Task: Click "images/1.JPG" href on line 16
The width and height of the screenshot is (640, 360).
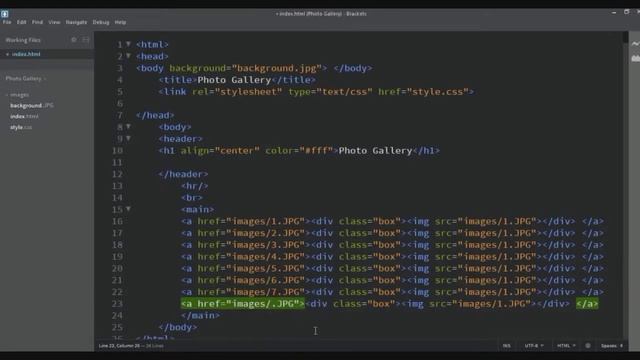Action: coord(265,221)
